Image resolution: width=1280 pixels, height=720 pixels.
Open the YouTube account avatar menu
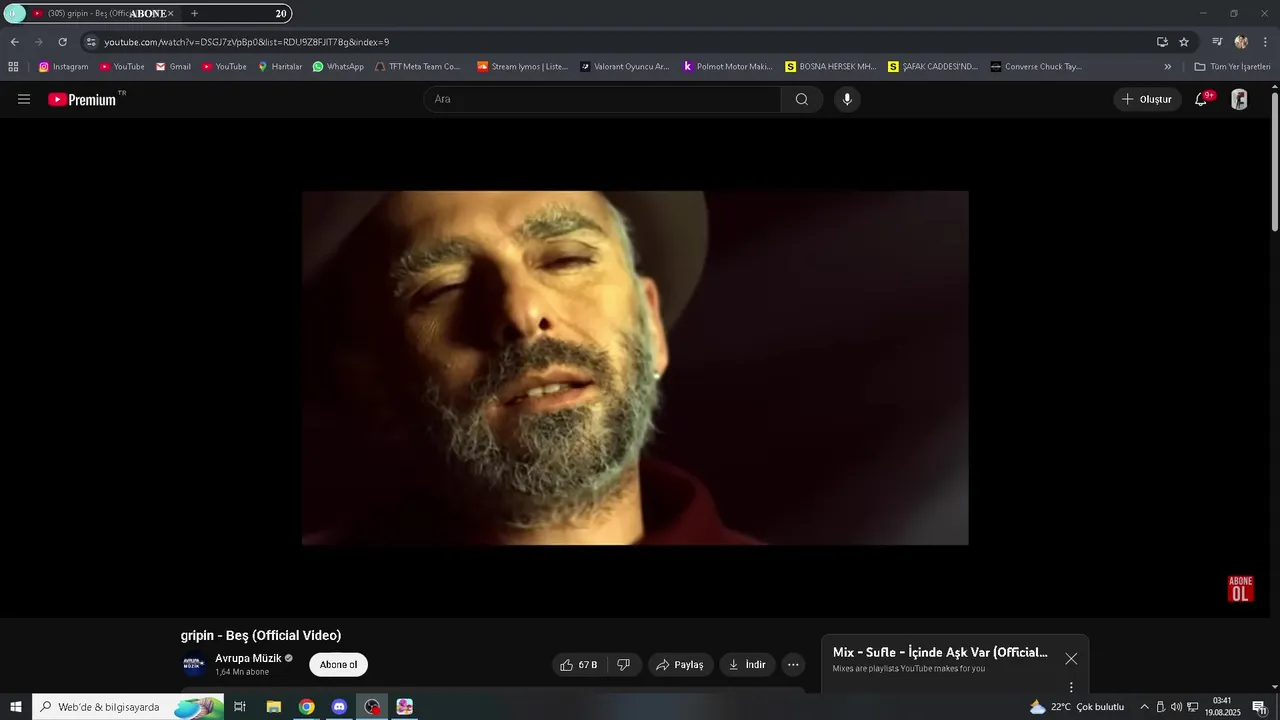1239,99
